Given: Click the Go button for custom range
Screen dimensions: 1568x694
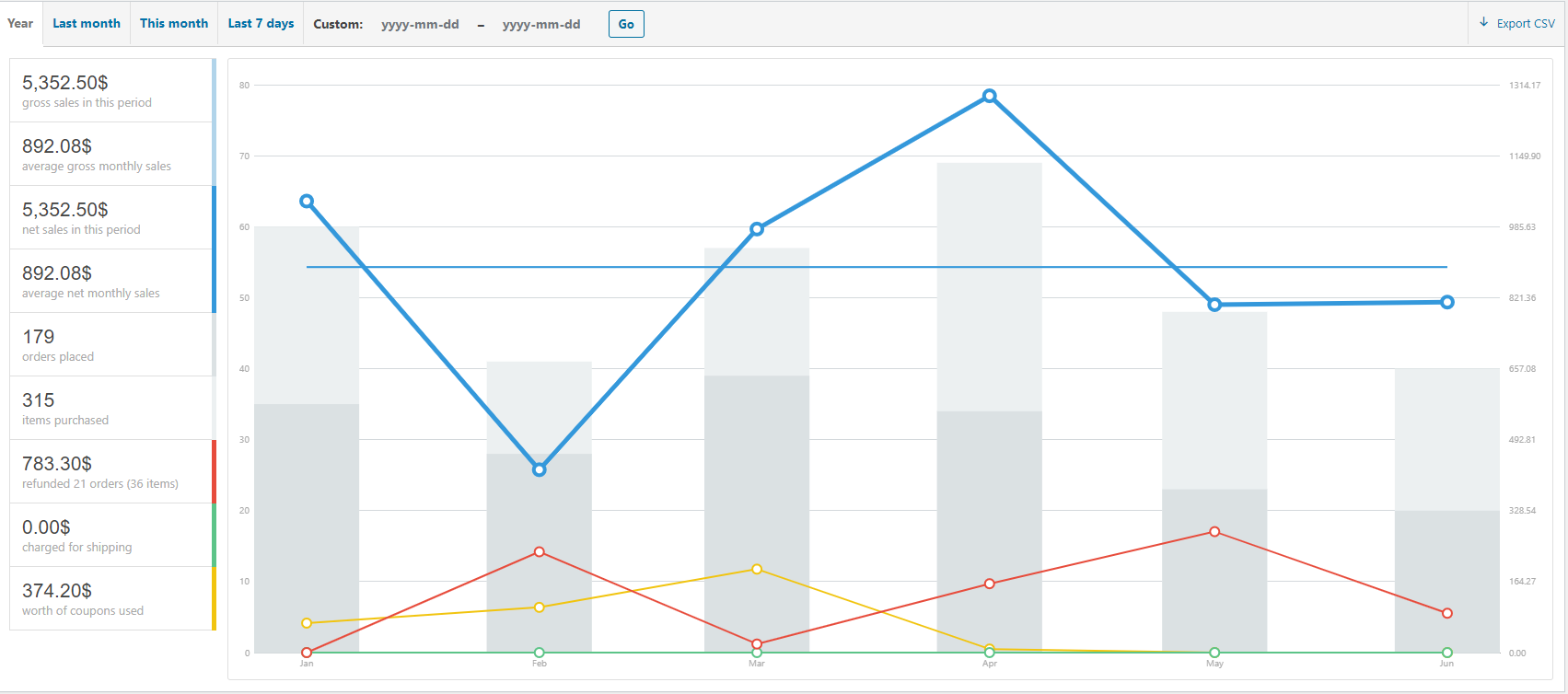Looking at the screenshot, I should [x=626, y=24].
